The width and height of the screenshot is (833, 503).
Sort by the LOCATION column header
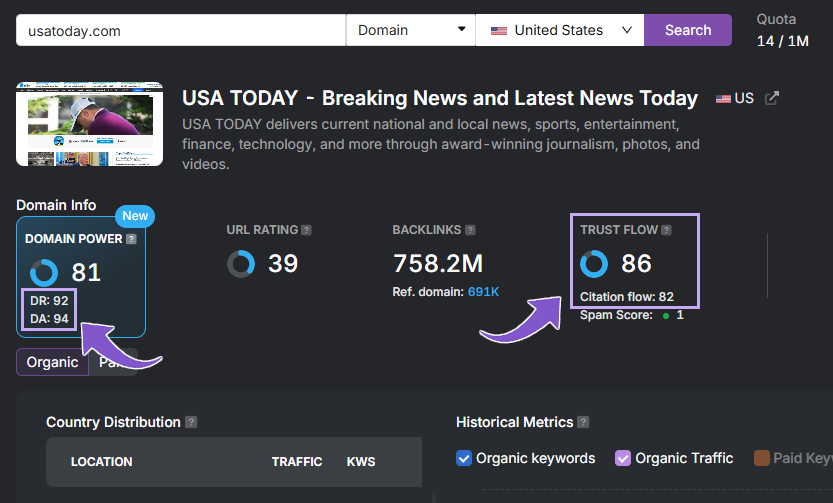(101, 462)
